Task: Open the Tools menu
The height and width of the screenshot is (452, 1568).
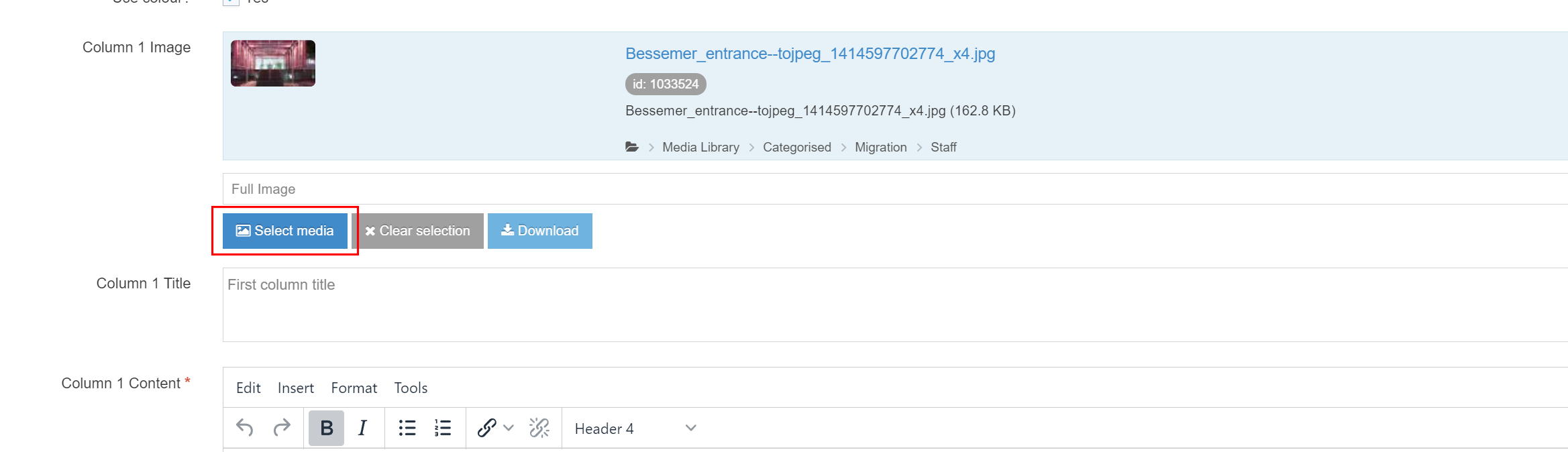Action: click(411, 388)
